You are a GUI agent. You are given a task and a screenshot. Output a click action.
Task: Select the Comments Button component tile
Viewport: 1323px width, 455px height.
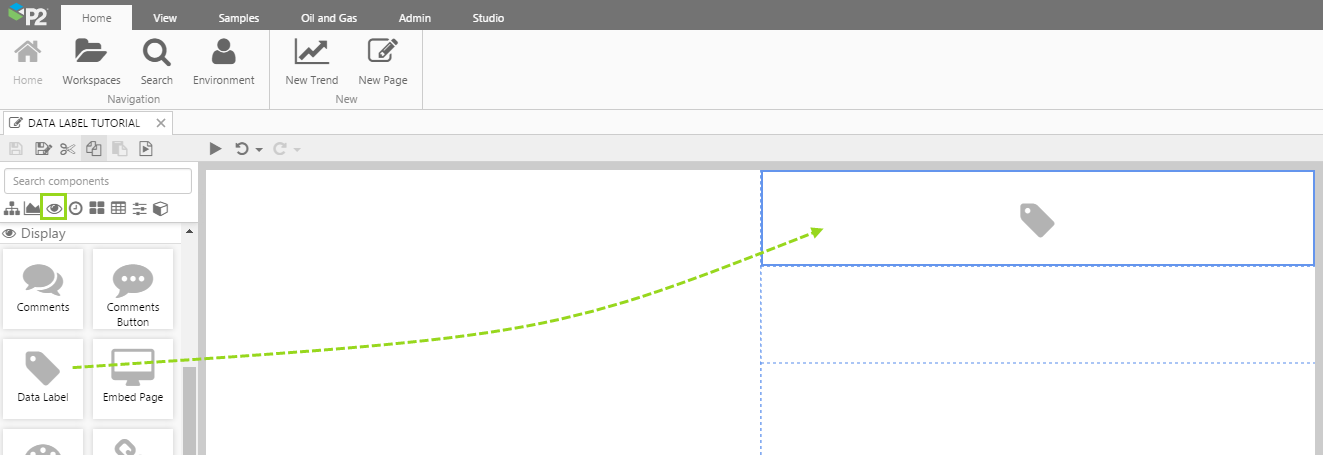pyautogui.click(x=133, y=289)
